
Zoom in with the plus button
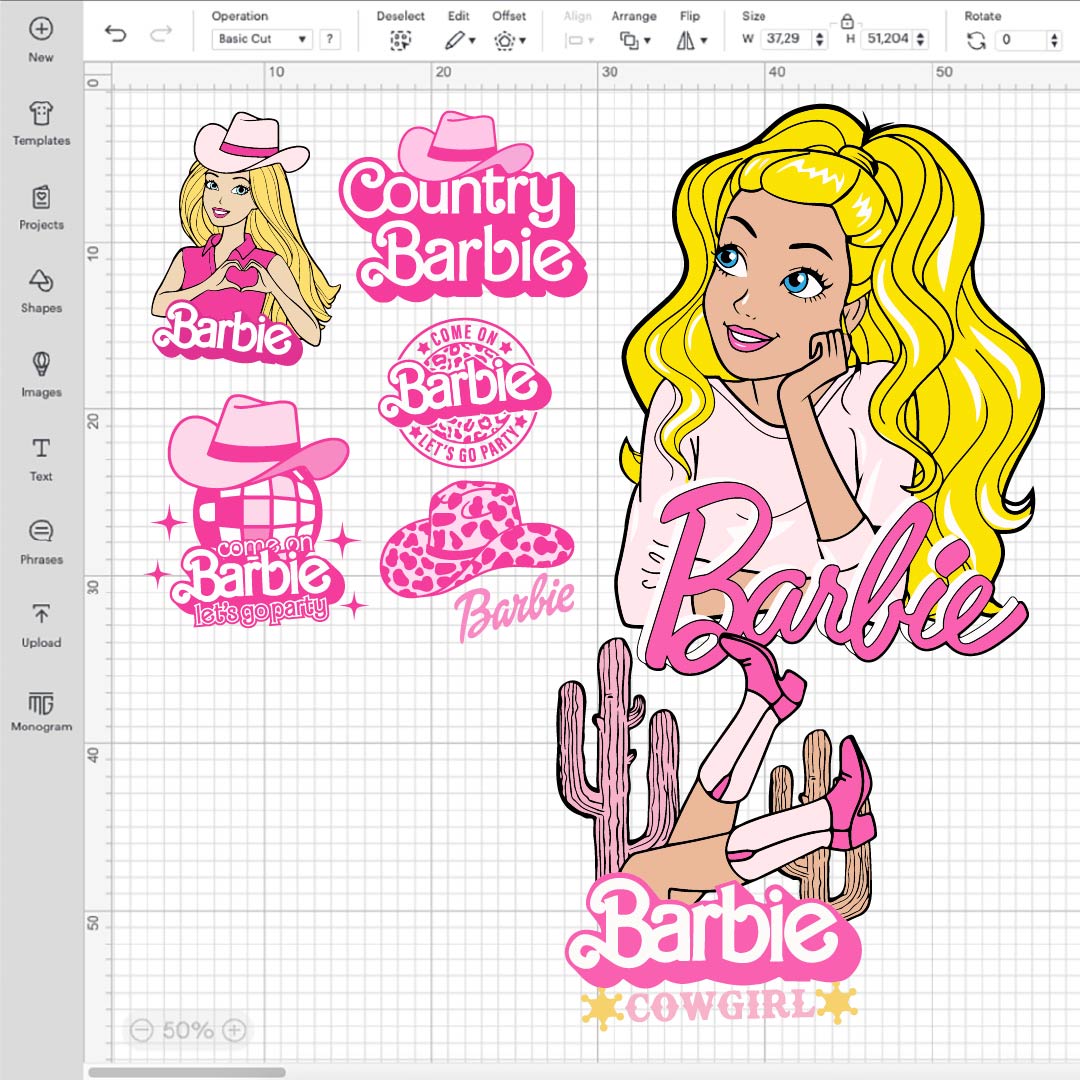pos(235,1030)
